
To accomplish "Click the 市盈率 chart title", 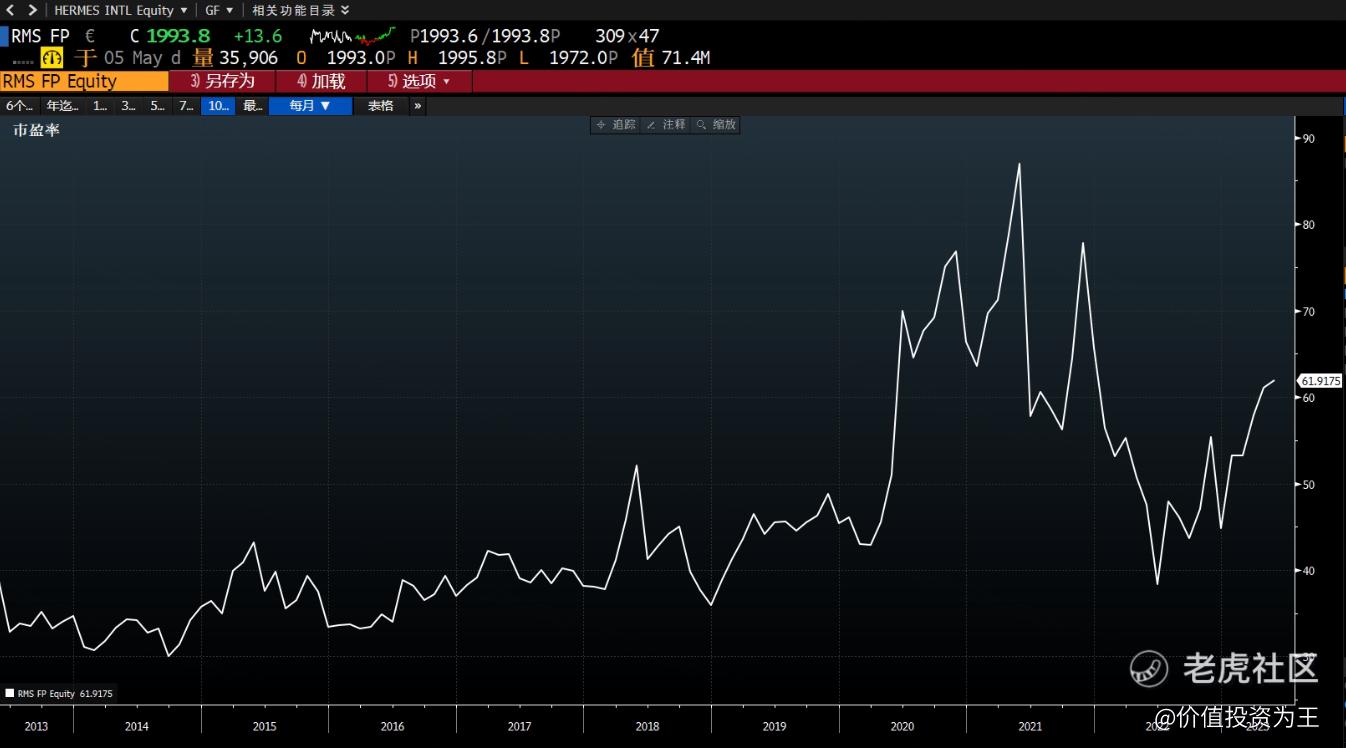I will tap(36, 130).
